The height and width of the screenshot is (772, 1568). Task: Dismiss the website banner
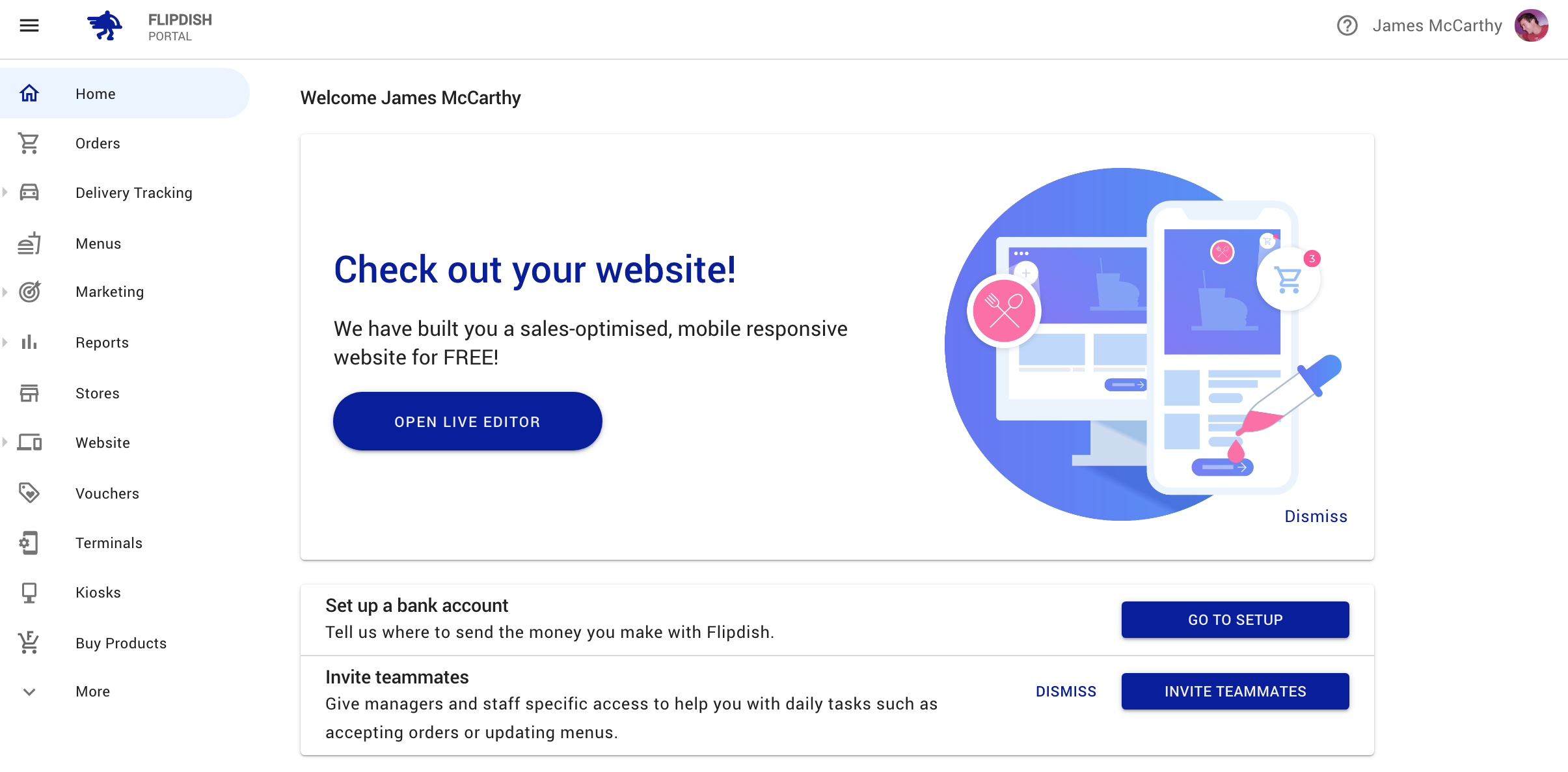pyautogui.click(x=1316, y=516)
